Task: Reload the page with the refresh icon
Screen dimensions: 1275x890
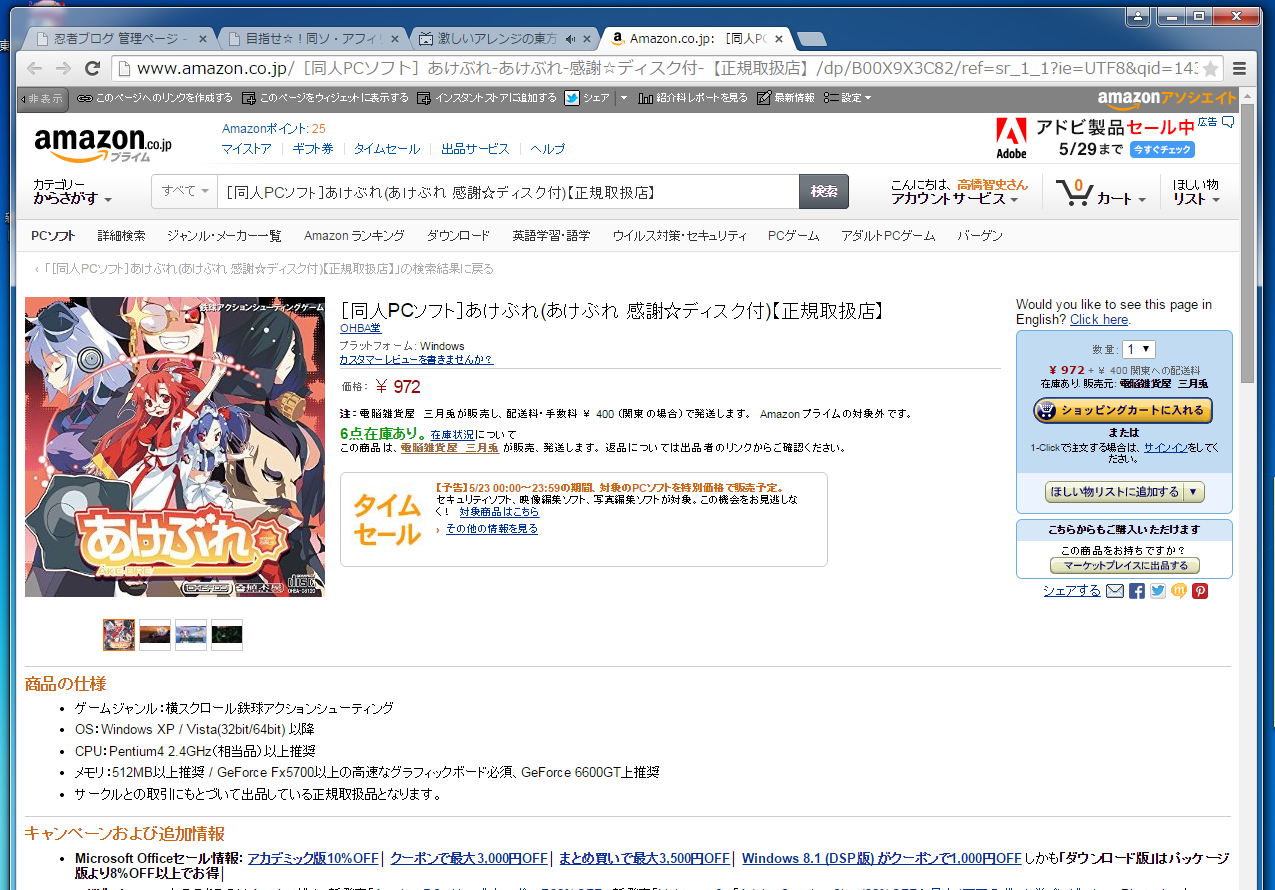Action: click(x=93, y=68)
